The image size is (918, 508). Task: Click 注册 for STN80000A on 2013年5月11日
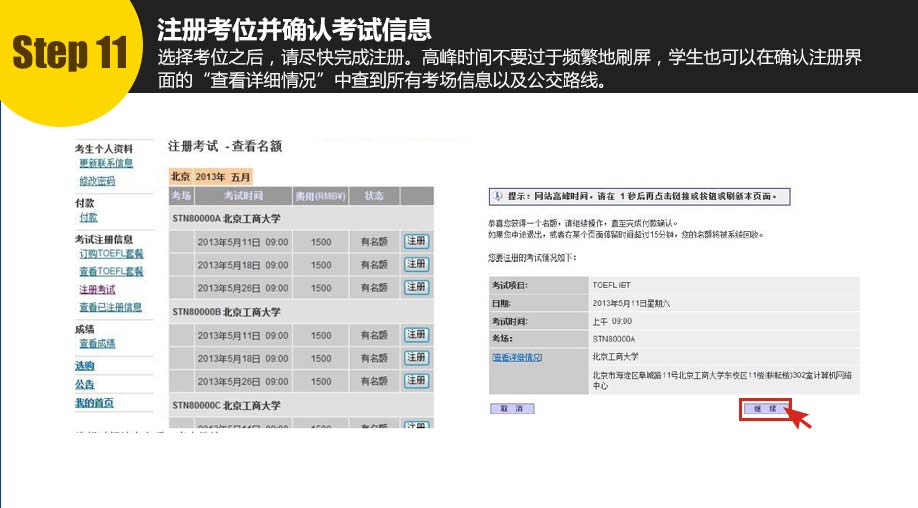coord(416,241)
